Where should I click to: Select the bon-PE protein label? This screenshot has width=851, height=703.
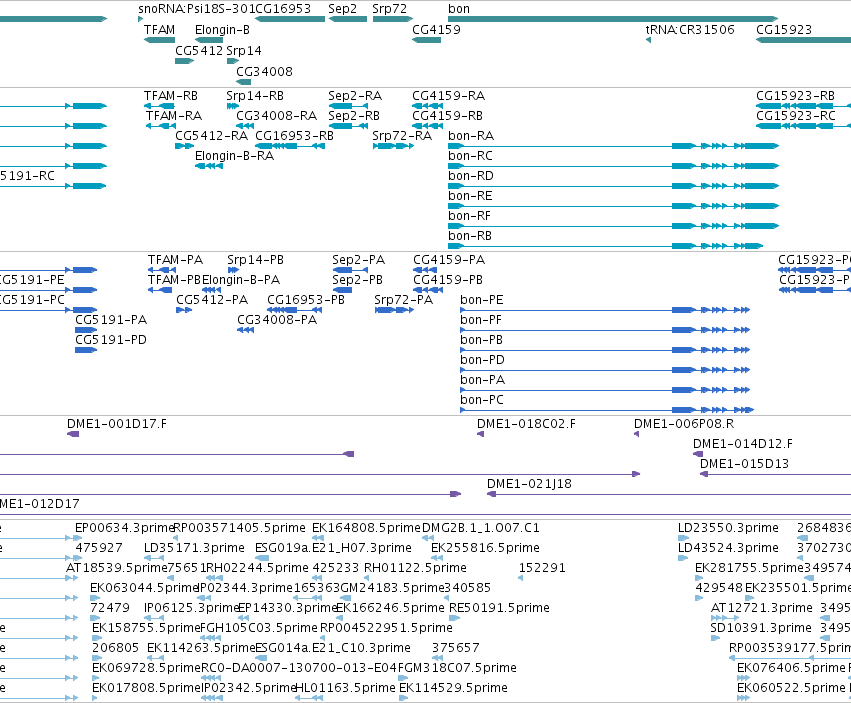(x=481, y=300)
